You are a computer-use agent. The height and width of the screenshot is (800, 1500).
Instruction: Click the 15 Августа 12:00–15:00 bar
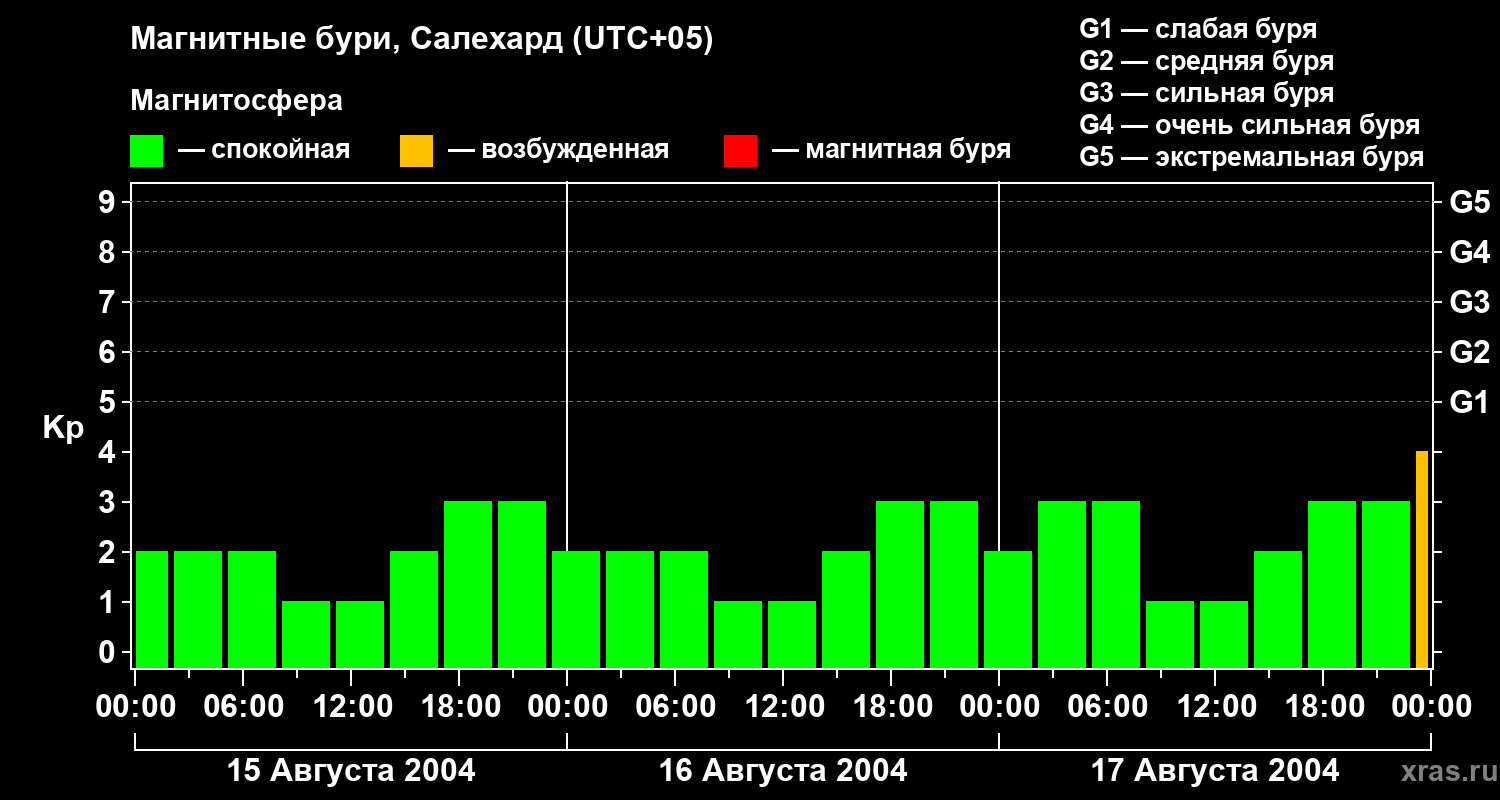click(x=360, y=634)
